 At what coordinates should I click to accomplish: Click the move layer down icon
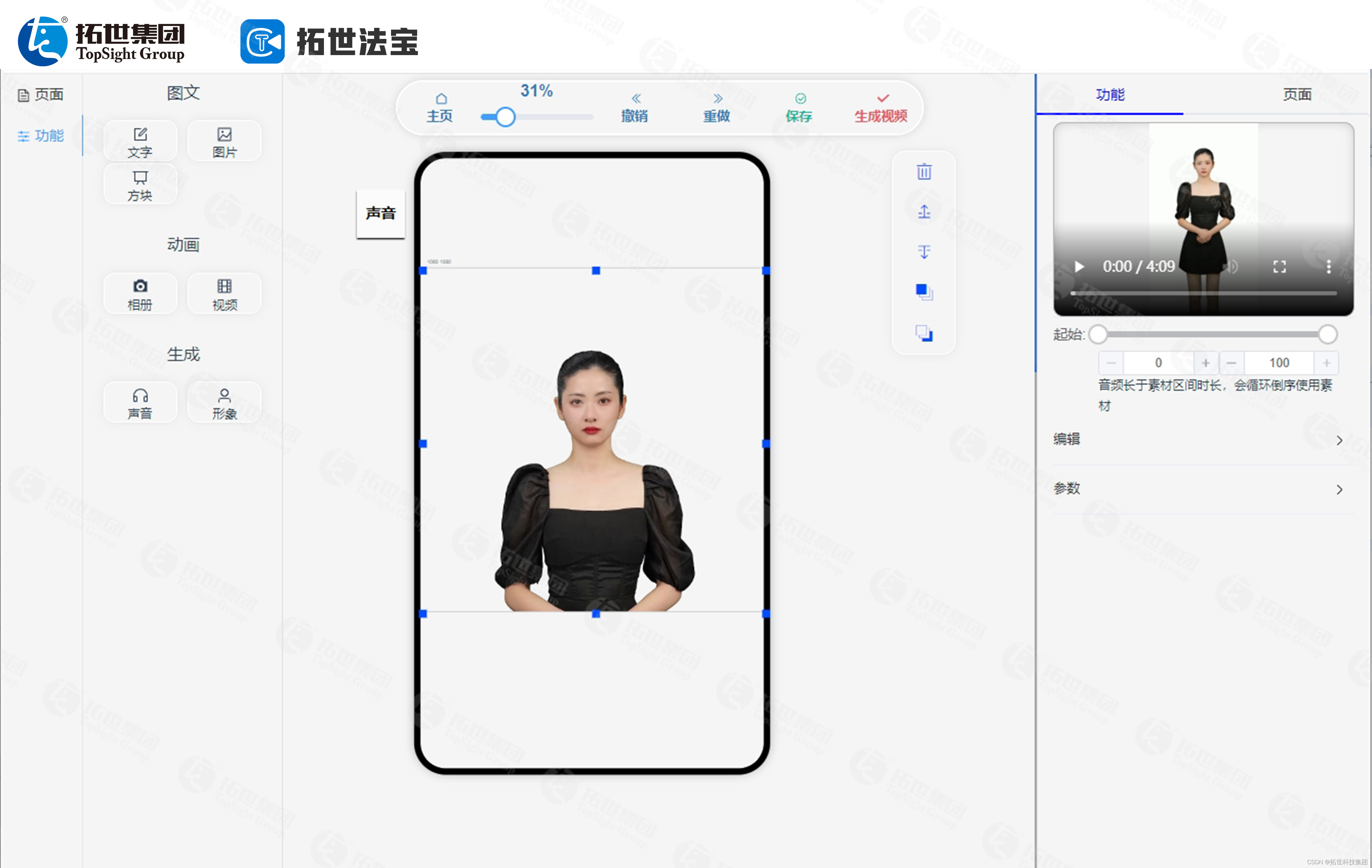point(924,252)
